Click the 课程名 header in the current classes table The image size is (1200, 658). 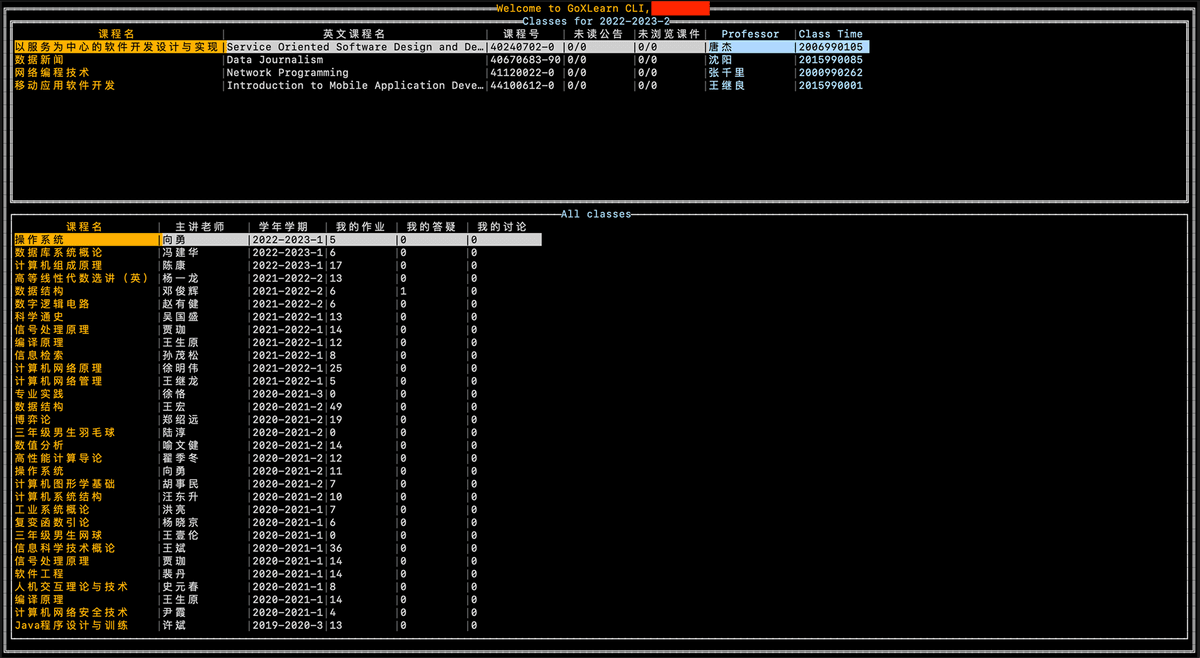[x=117, y=34]
